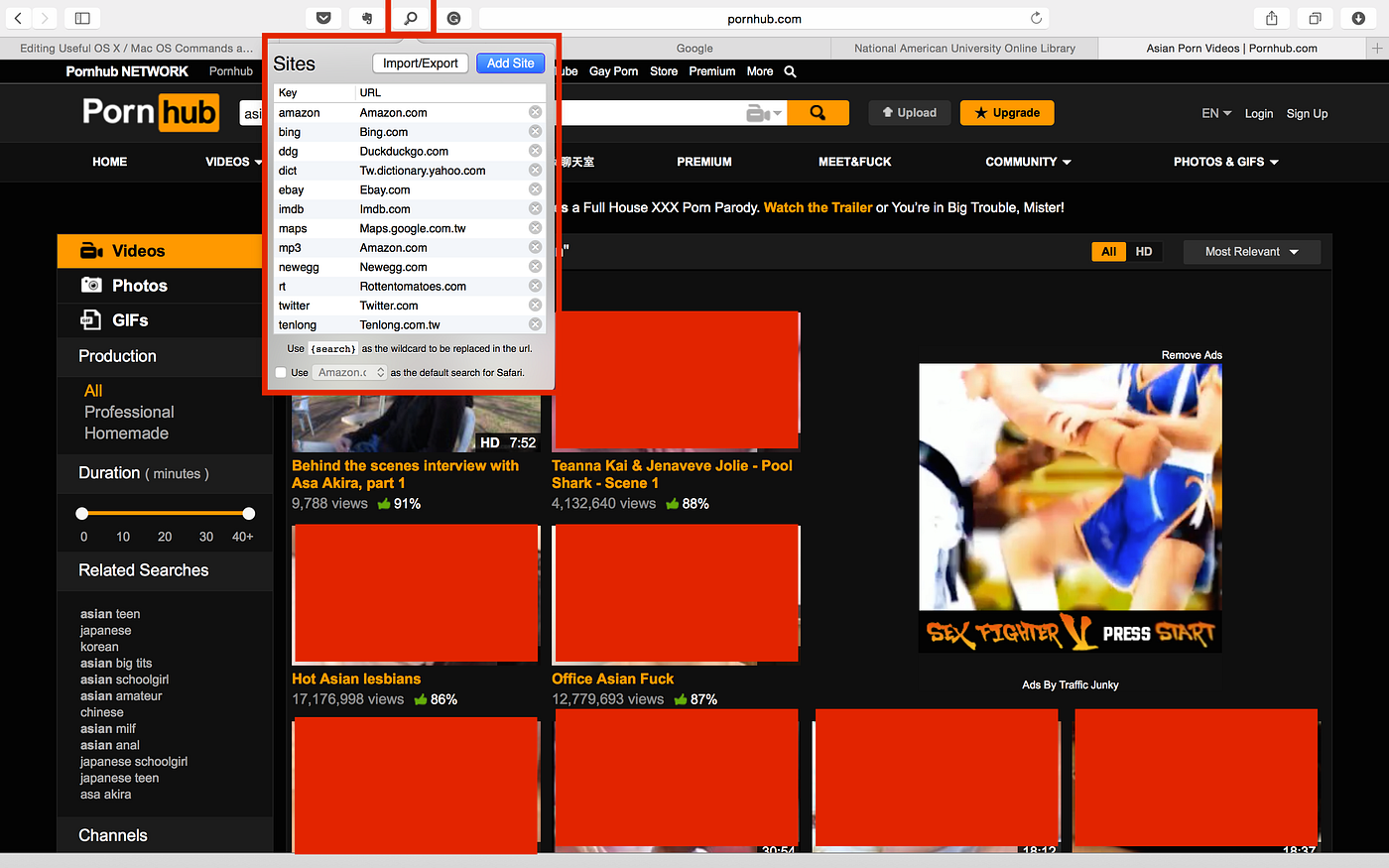
Task: Open the Most Relevant sort dropdown
Action: coord(1252,252)
